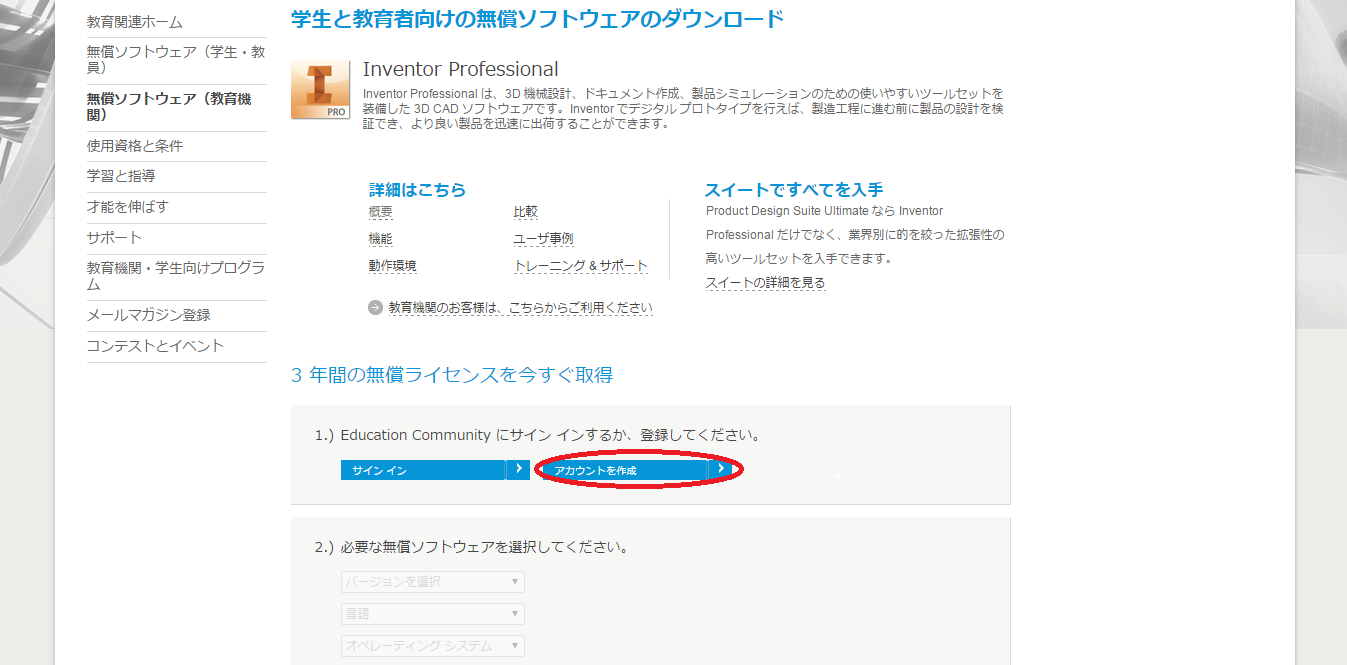Go to 学習と指導 in sidebar
Image resolution: width=1347 pixels, height=665 pixels.
pos(121,176)
